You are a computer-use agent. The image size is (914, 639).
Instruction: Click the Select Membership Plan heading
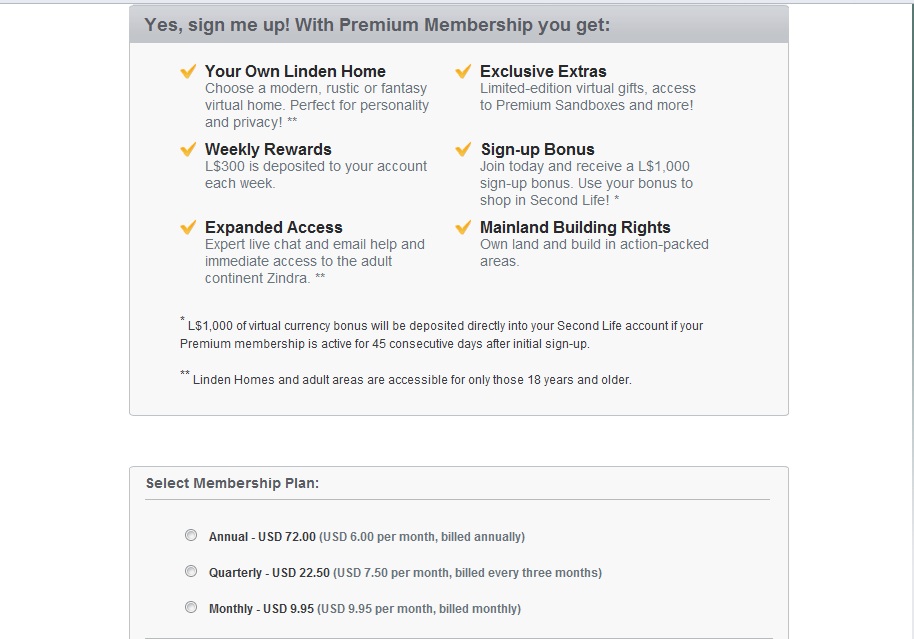232,483
